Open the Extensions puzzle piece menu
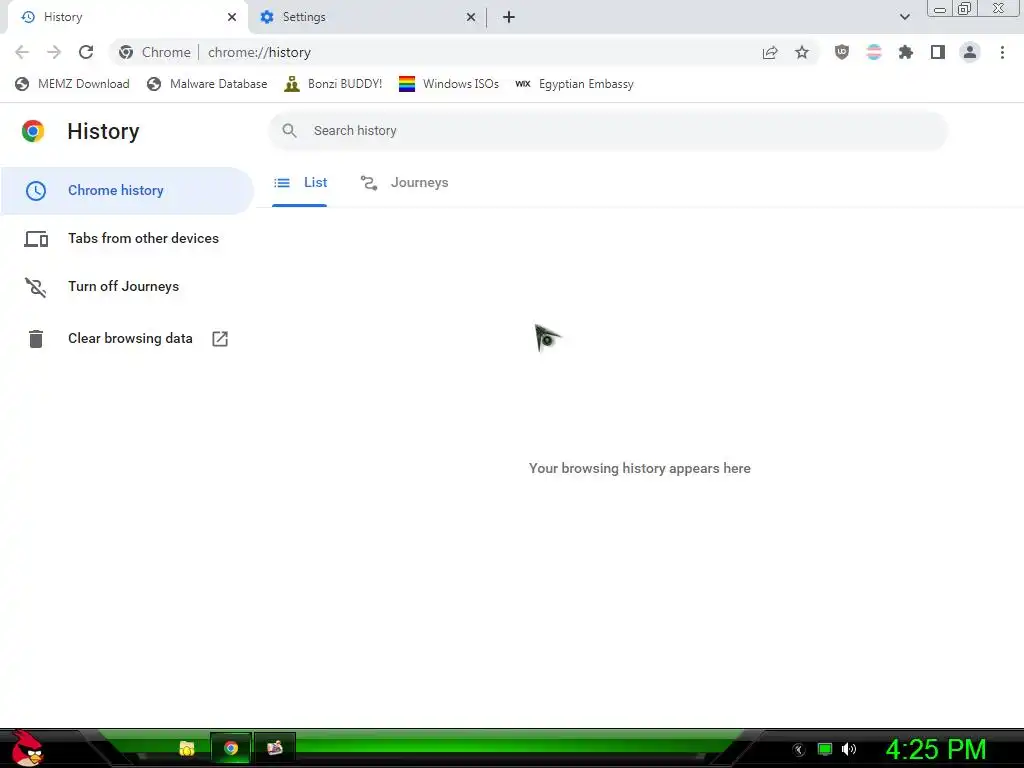The width and height of the screenshot is (1024, 768). [x=906, y=52]
